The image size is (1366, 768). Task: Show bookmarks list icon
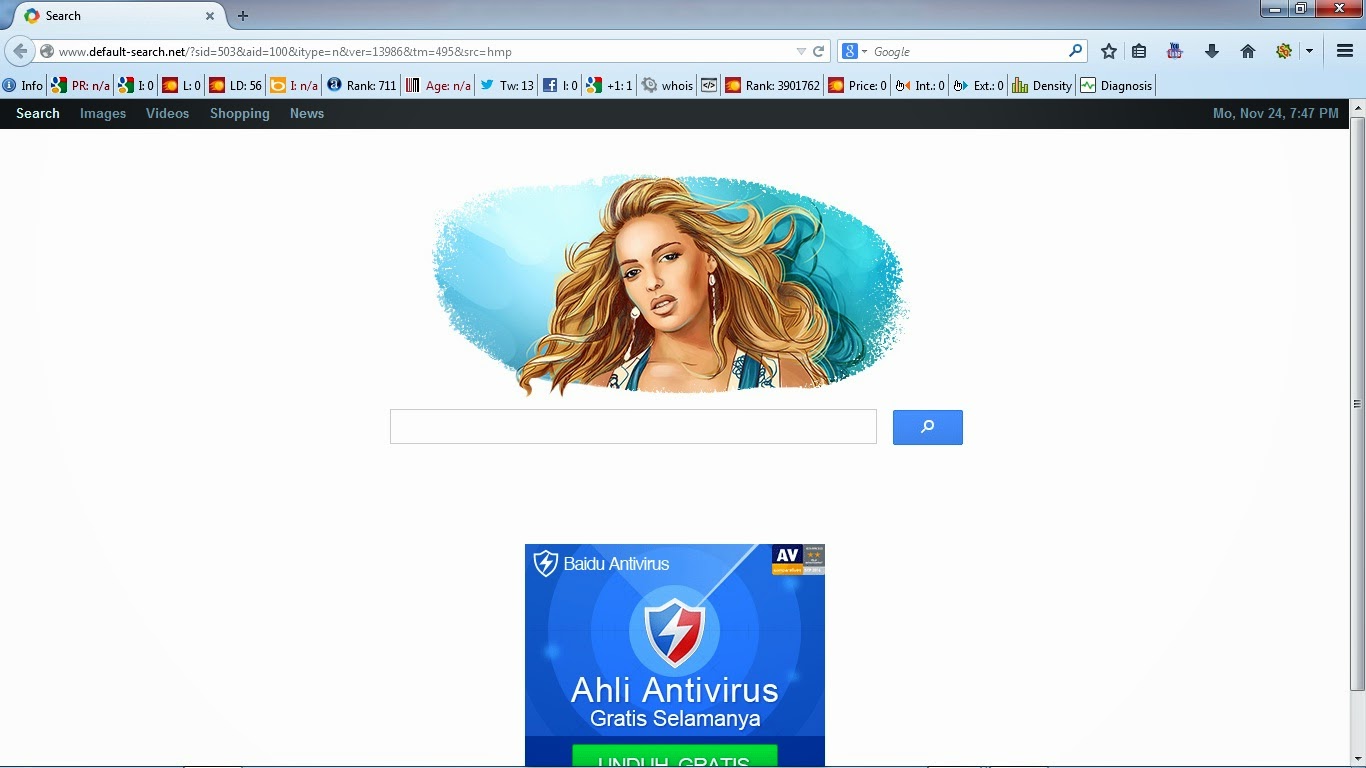(1139, 52)
